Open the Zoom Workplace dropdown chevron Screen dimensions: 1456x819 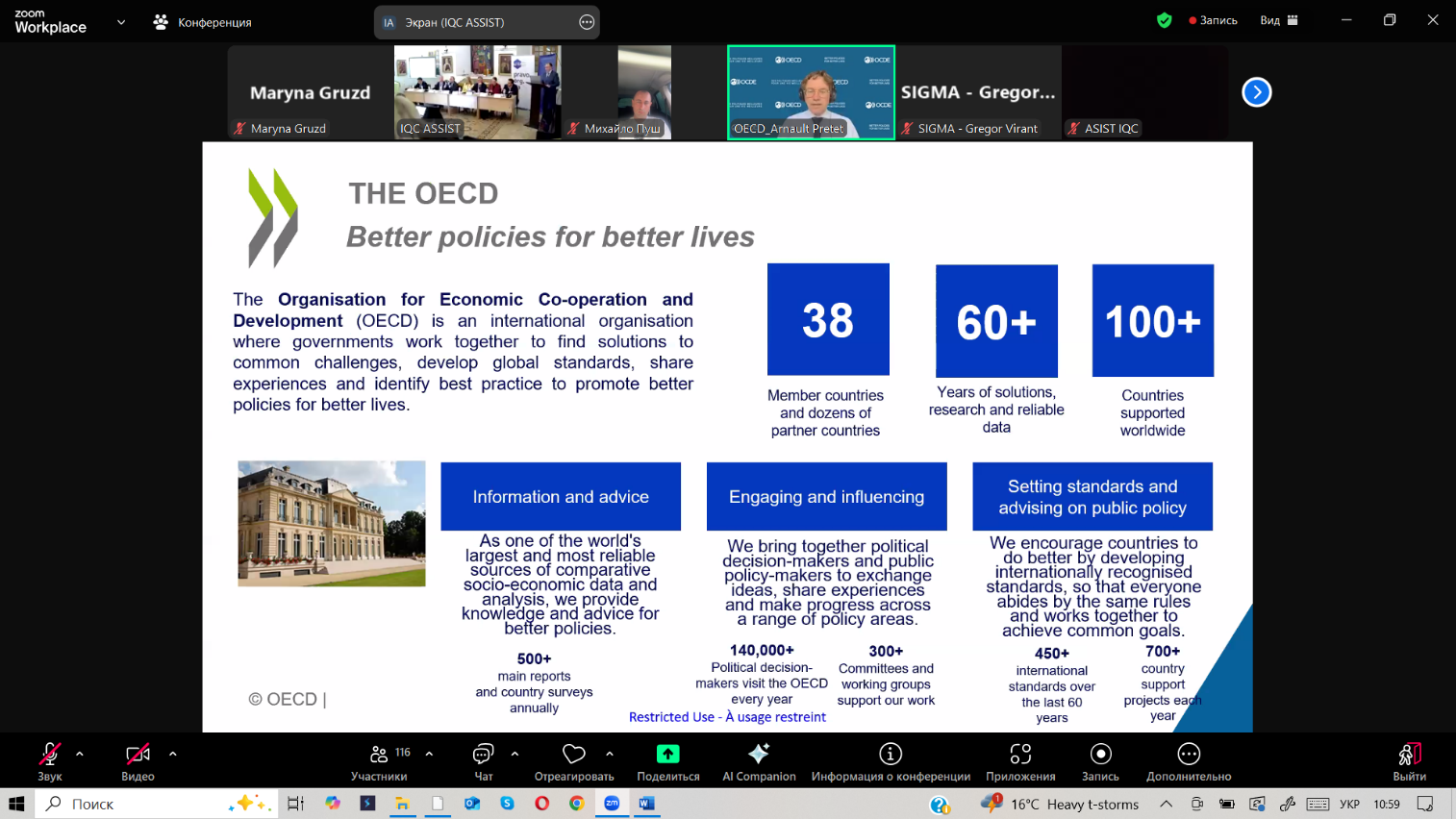(x=121, y=21)
